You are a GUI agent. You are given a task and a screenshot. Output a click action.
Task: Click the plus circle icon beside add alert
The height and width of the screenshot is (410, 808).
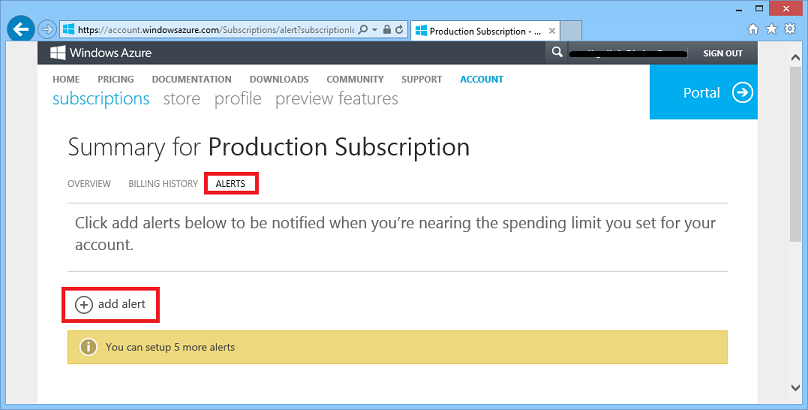click(84, 305)
